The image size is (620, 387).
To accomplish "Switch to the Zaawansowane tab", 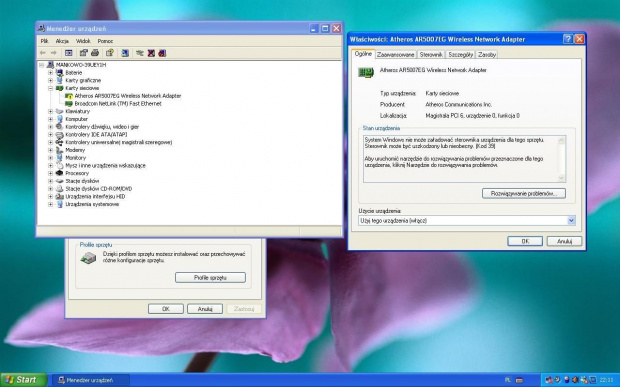I will click(x=395, y=55).
